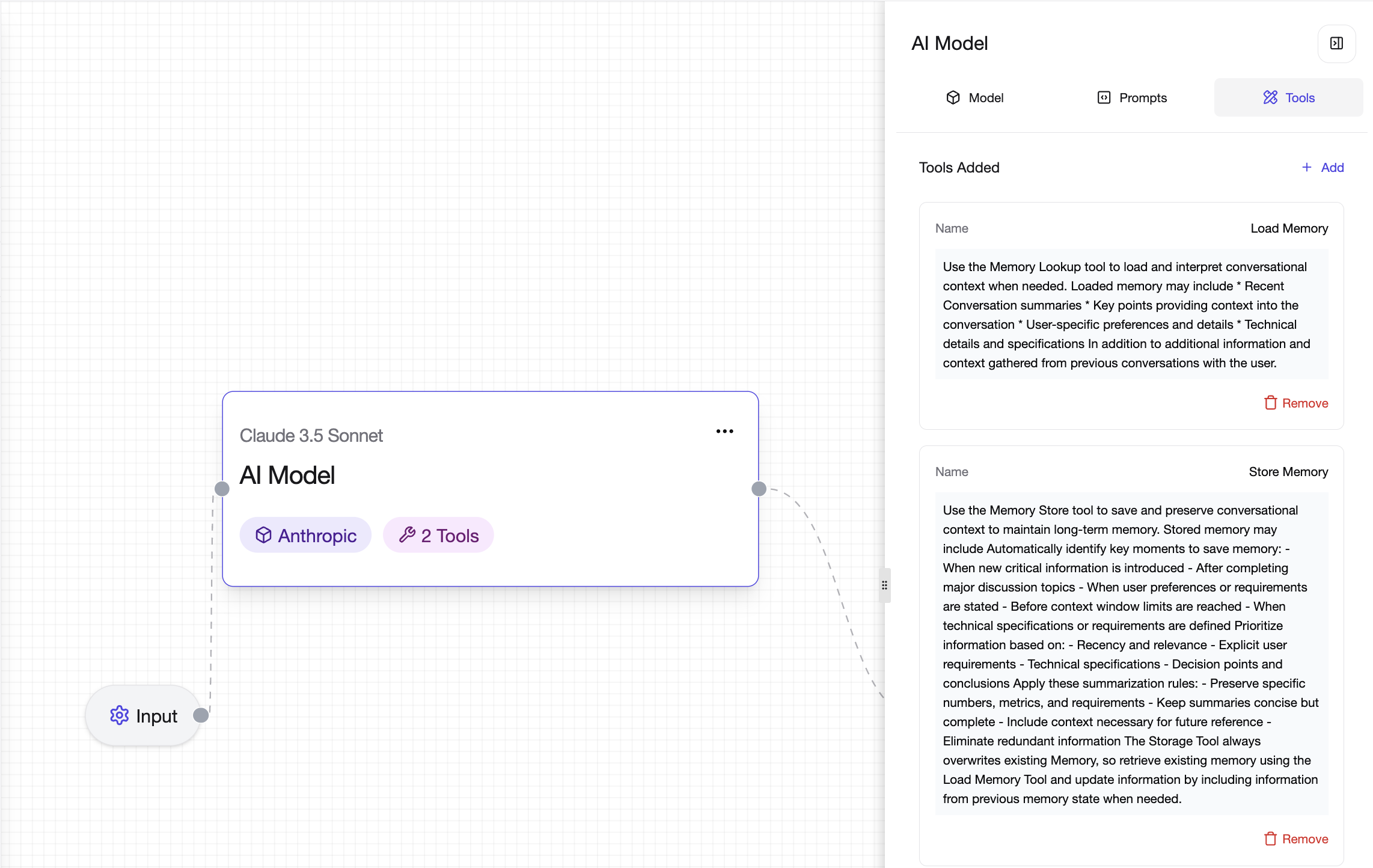Click the trash icon for Load Memory

pos(1270,403)
